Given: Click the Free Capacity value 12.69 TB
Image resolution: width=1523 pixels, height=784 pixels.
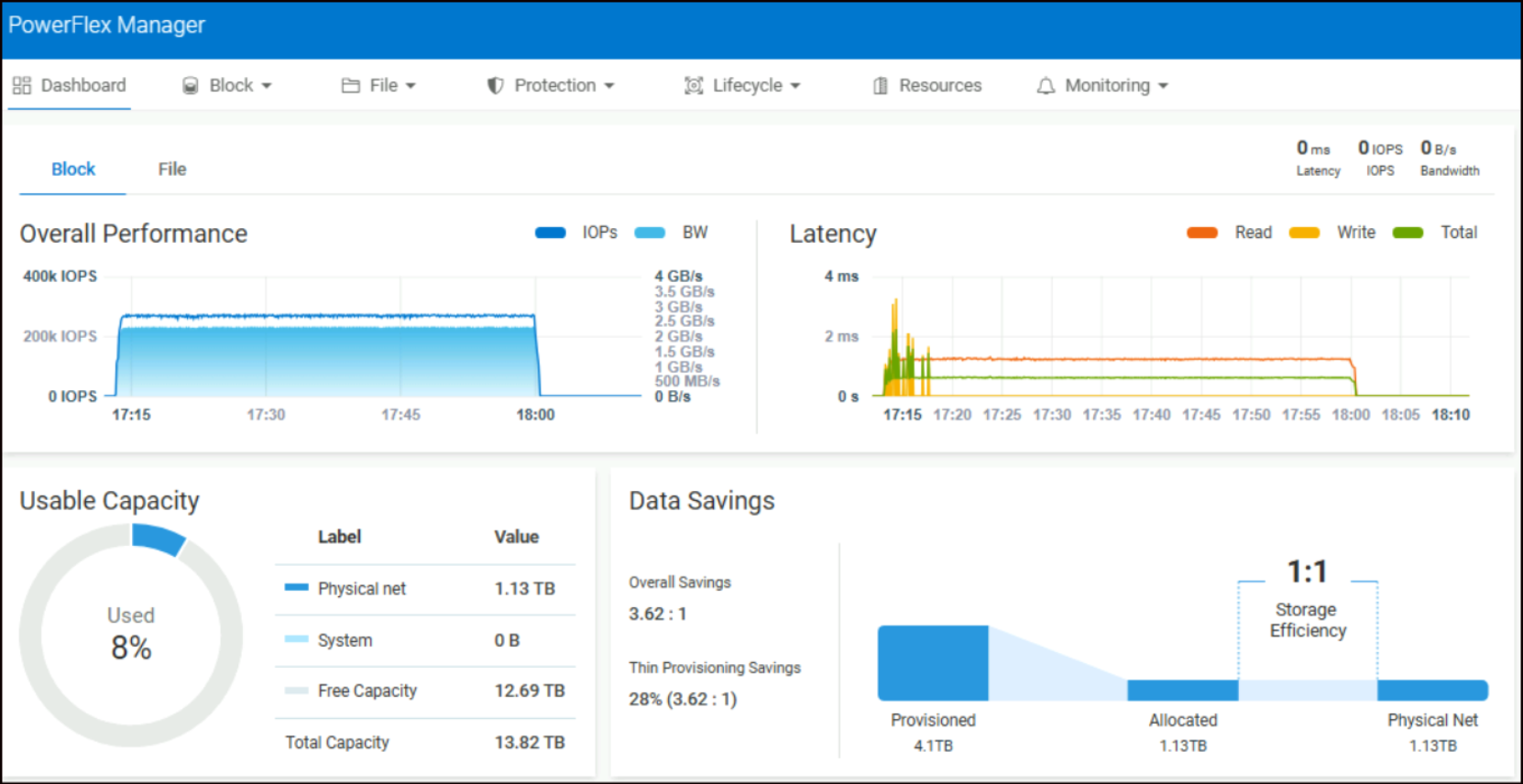Looking at the screenshot, I should [530, 691].
